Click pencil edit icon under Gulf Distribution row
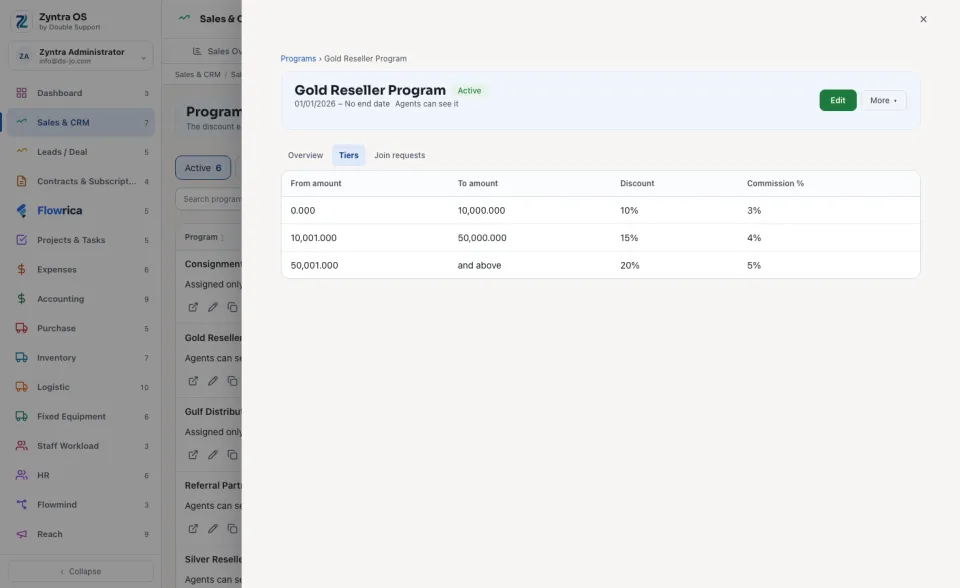Viewport: 960px width, 588px height. coord(212,454)
